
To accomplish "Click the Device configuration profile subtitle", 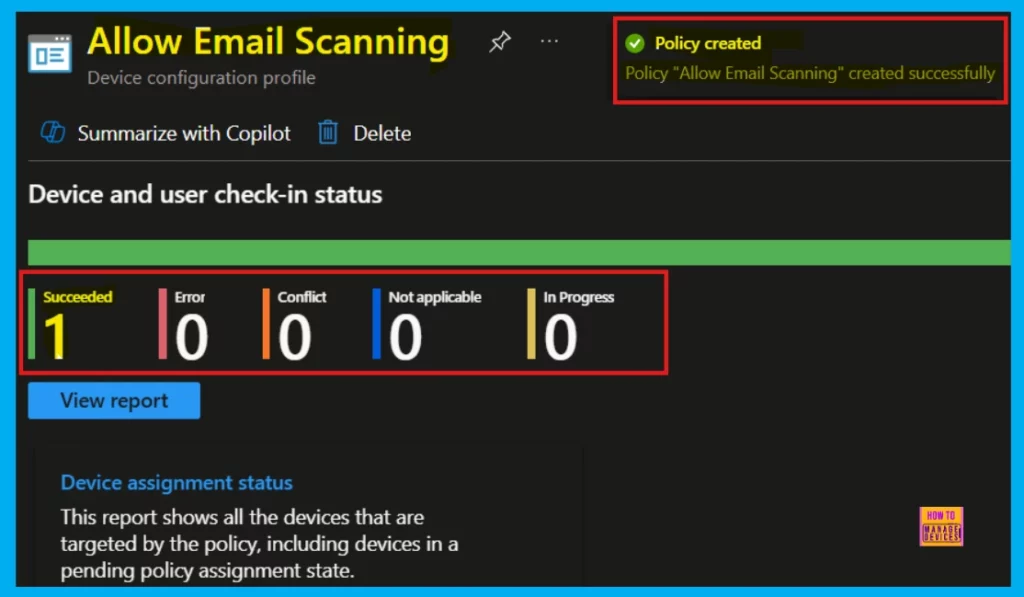I will [201, 78].
